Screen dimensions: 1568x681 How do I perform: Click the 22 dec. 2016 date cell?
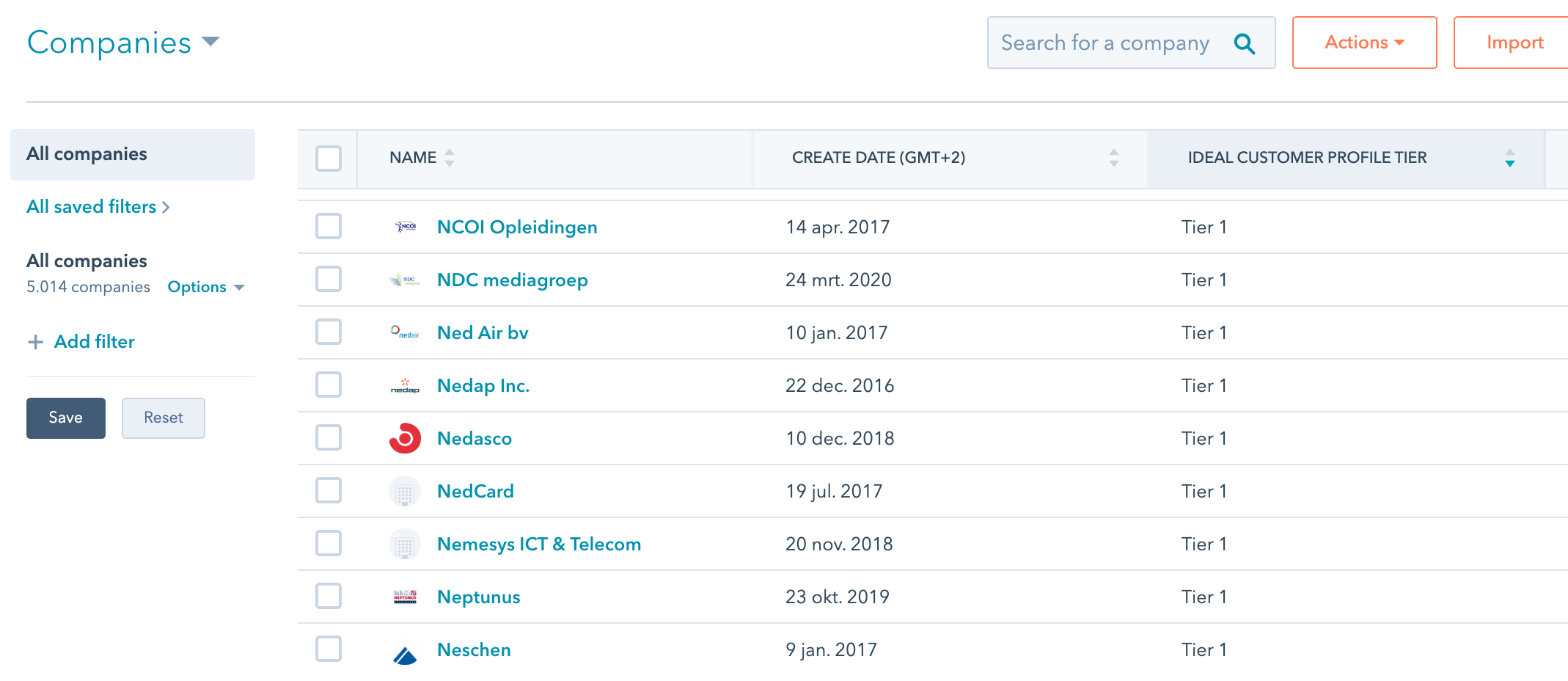(840, 386)
